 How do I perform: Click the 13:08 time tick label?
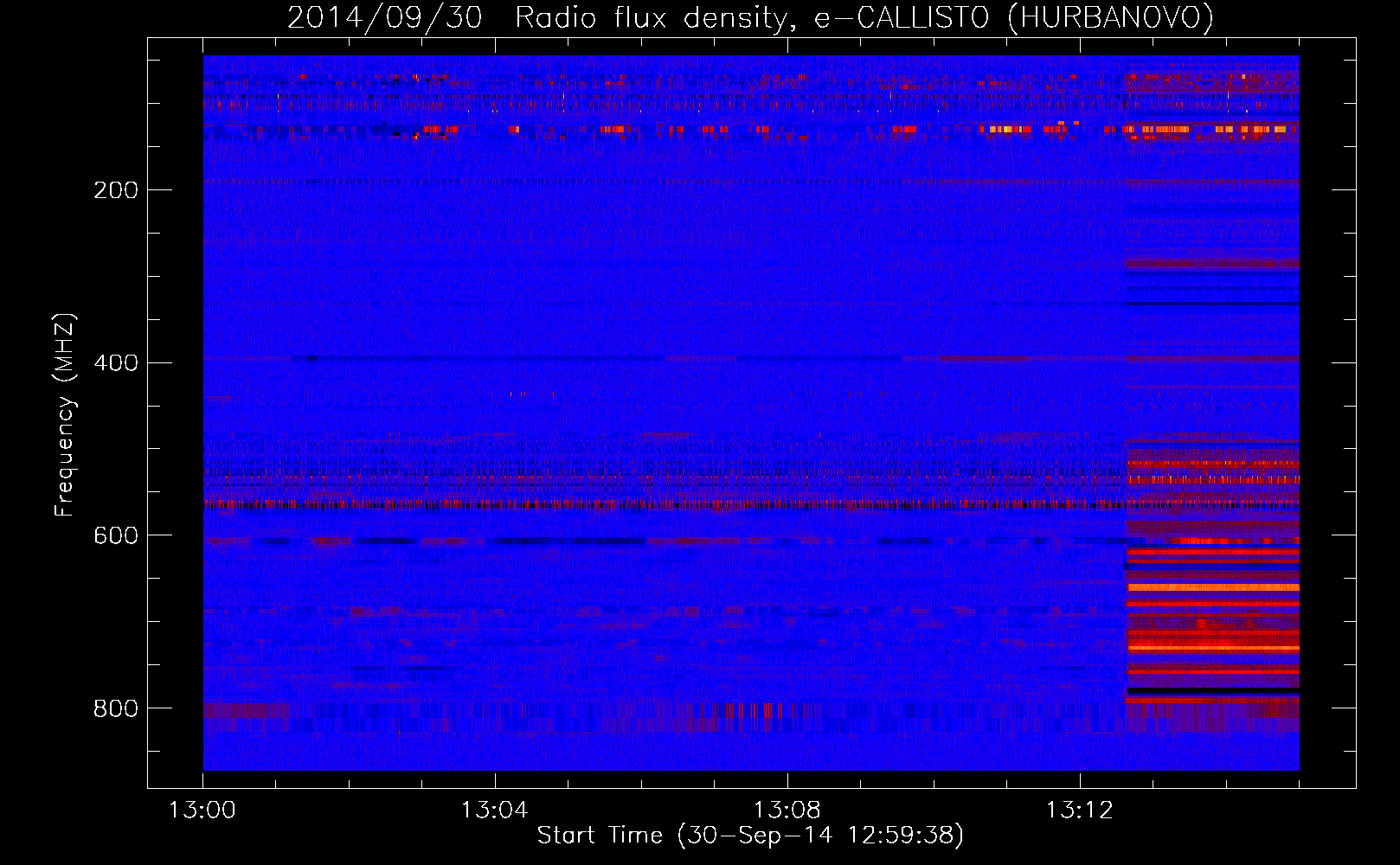coord(787,811)
